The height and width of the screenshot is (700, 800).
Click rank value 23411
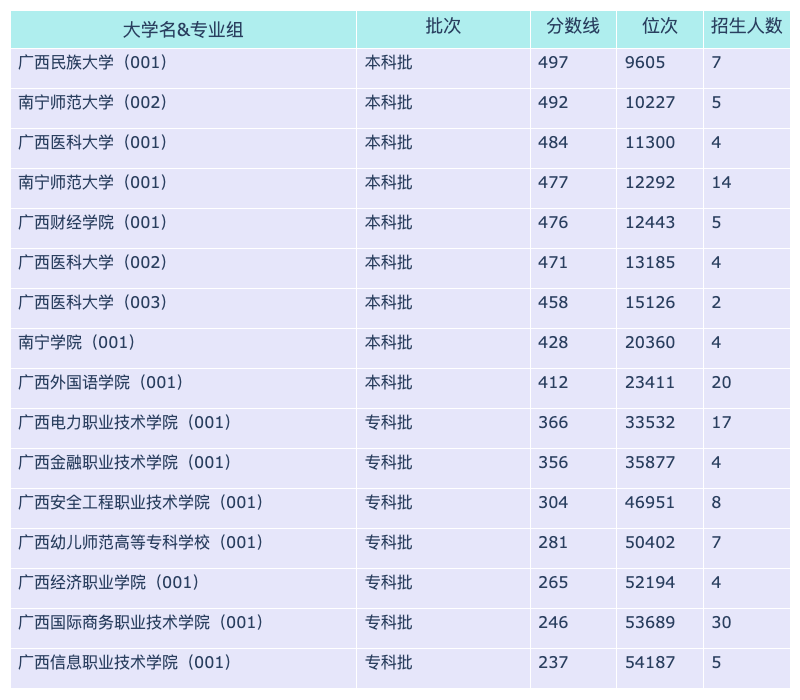coord(650,382)
